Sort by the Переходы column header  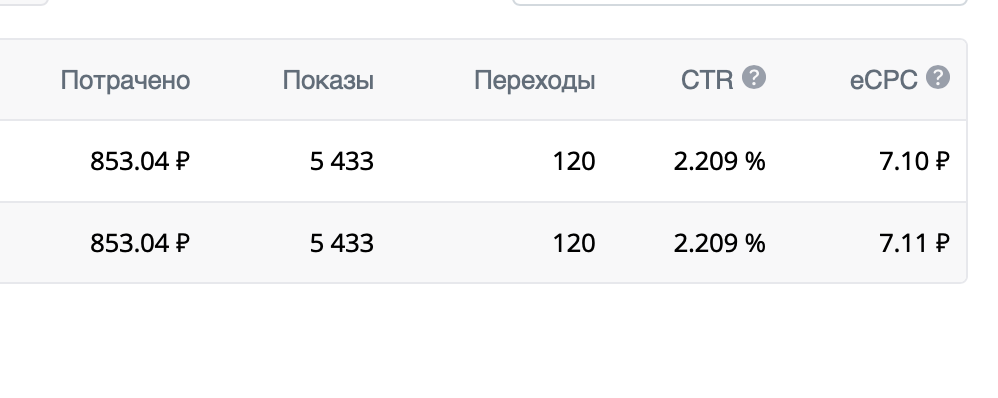pyautogui.click(x=535, y=80)
